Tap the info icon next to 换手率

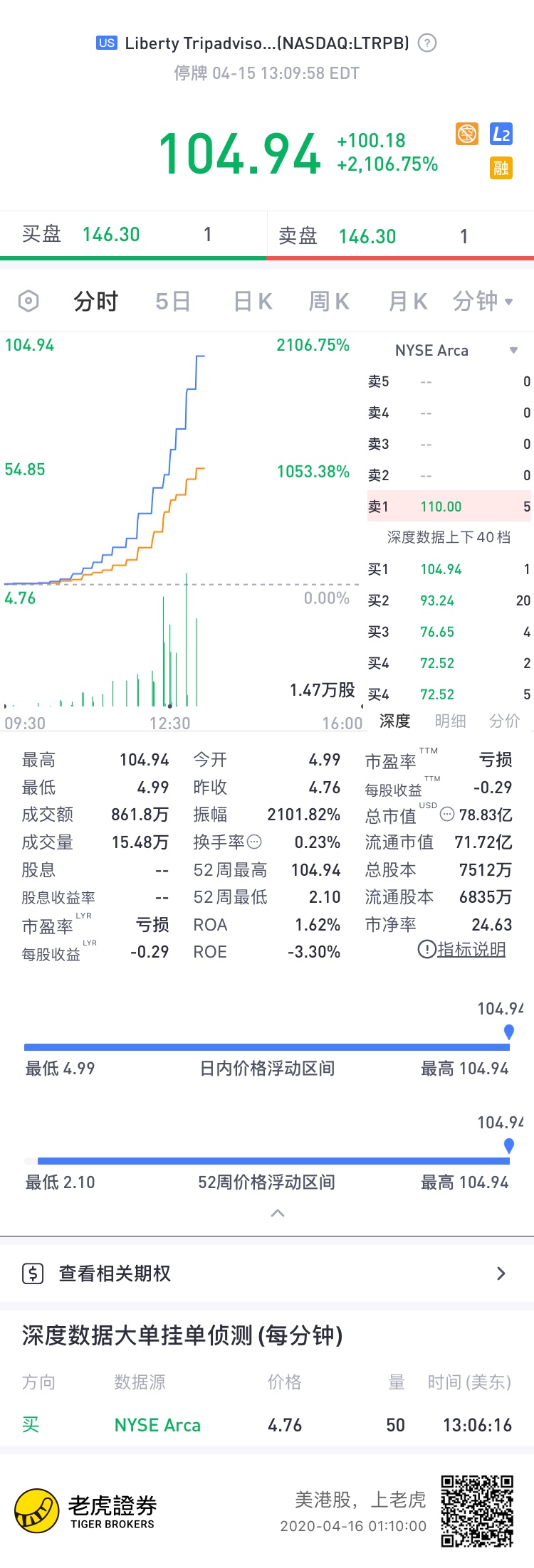[254, 842]
